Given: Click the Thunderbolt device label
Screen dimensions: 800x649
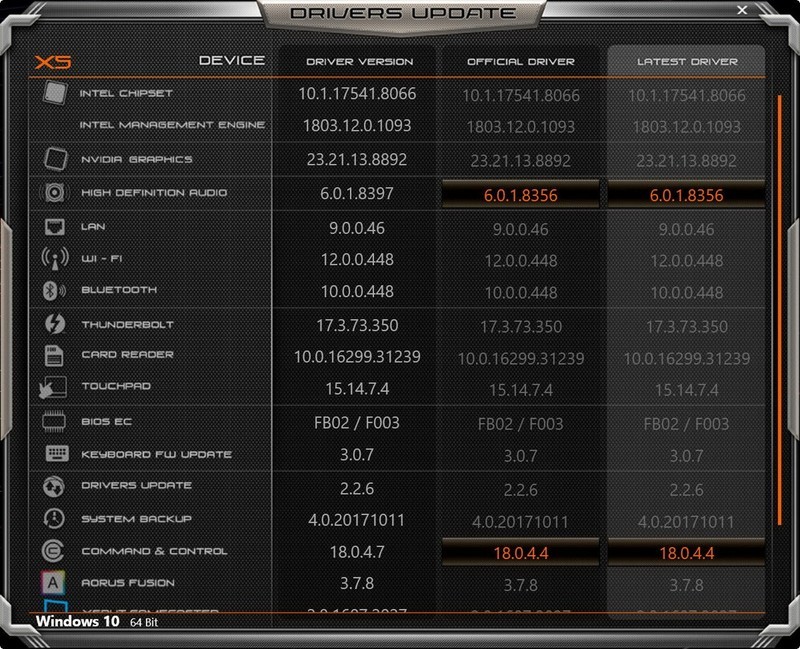Looking at the screenshot, I should point(128,324).
